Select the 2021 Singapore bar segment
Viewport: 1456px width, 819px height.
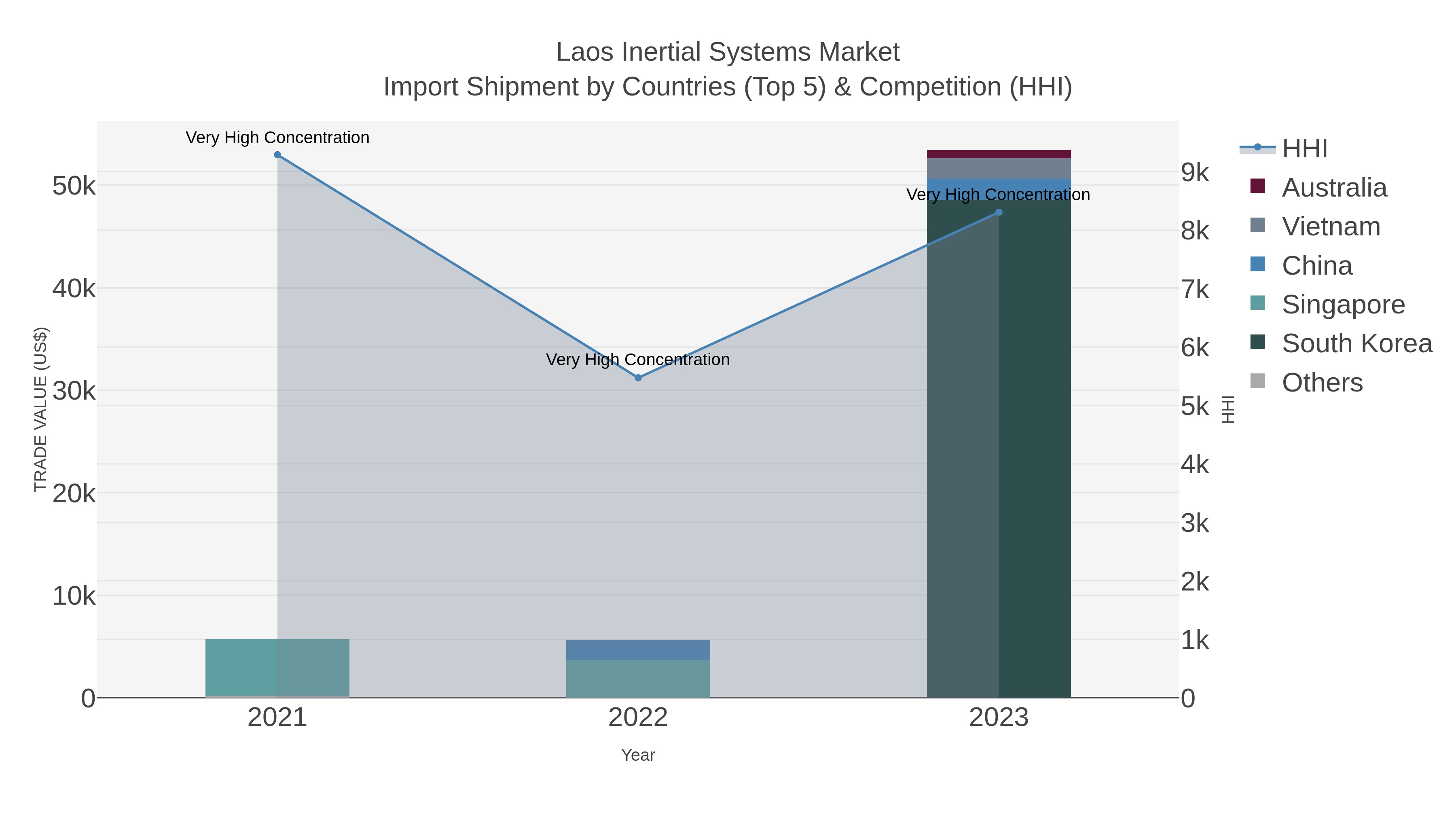click(x=277, y=667)
